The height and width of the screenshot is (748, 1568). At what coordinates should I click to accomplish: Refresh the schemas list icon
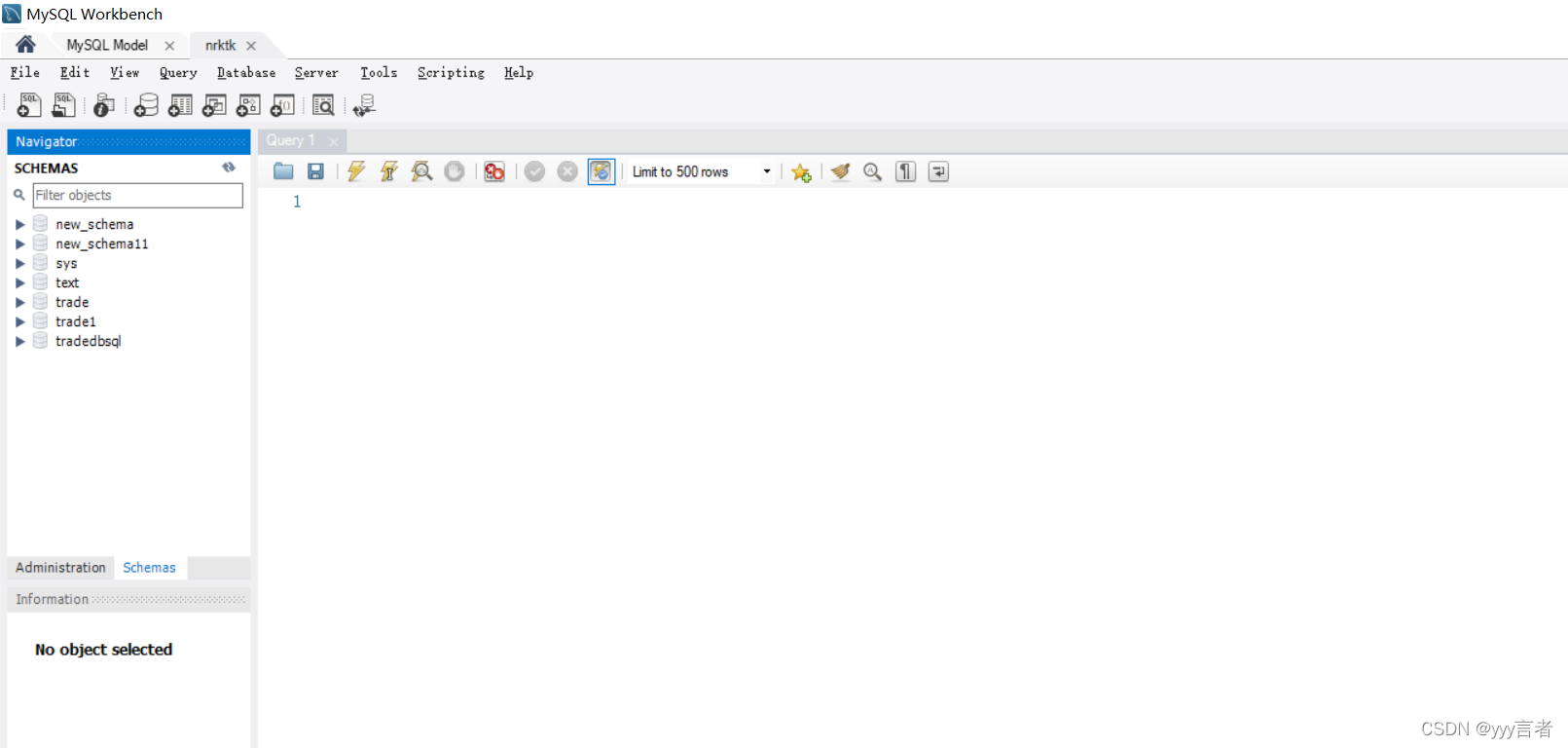point(229,168)
